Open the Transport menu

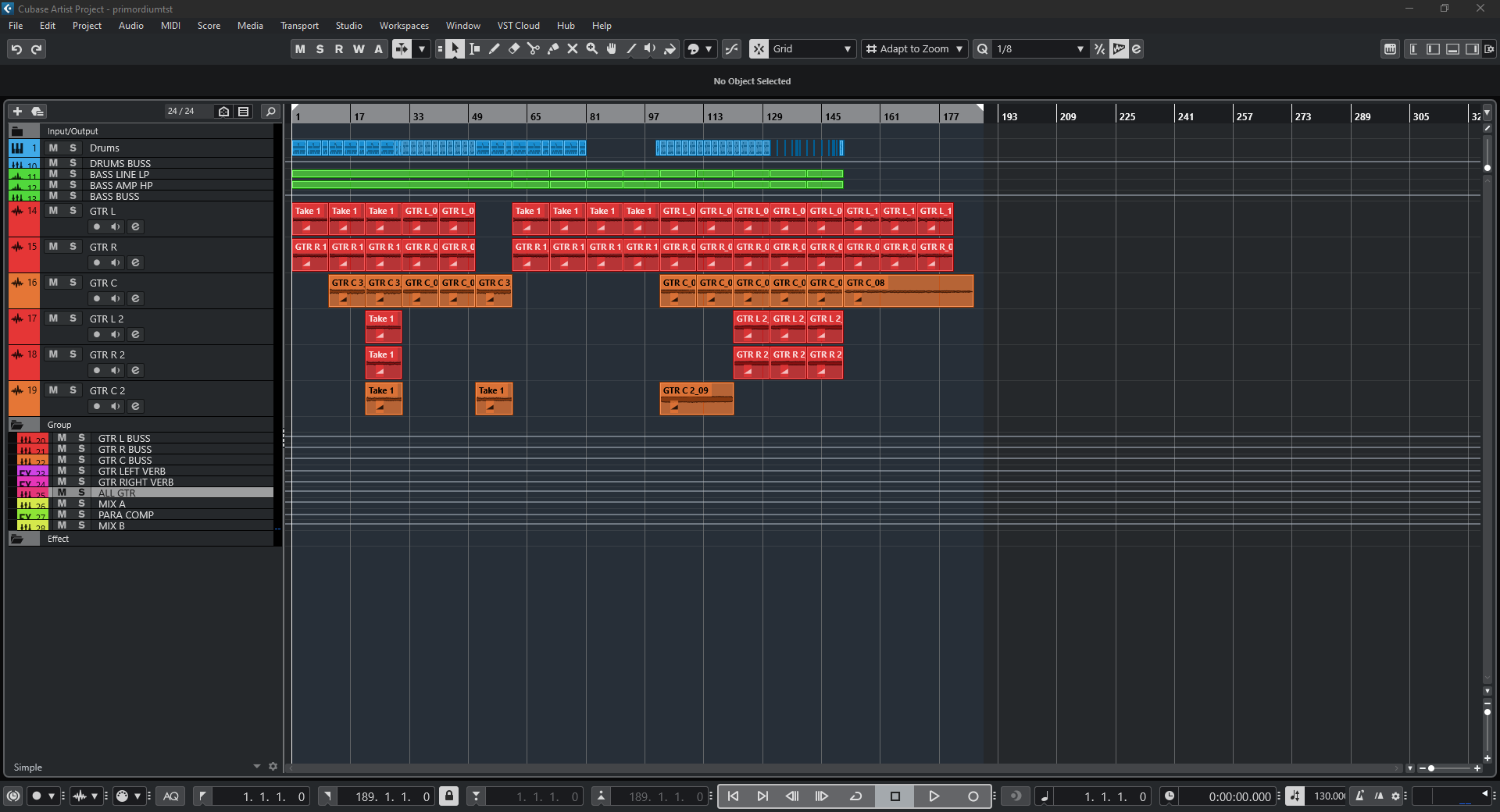(299, 26)
